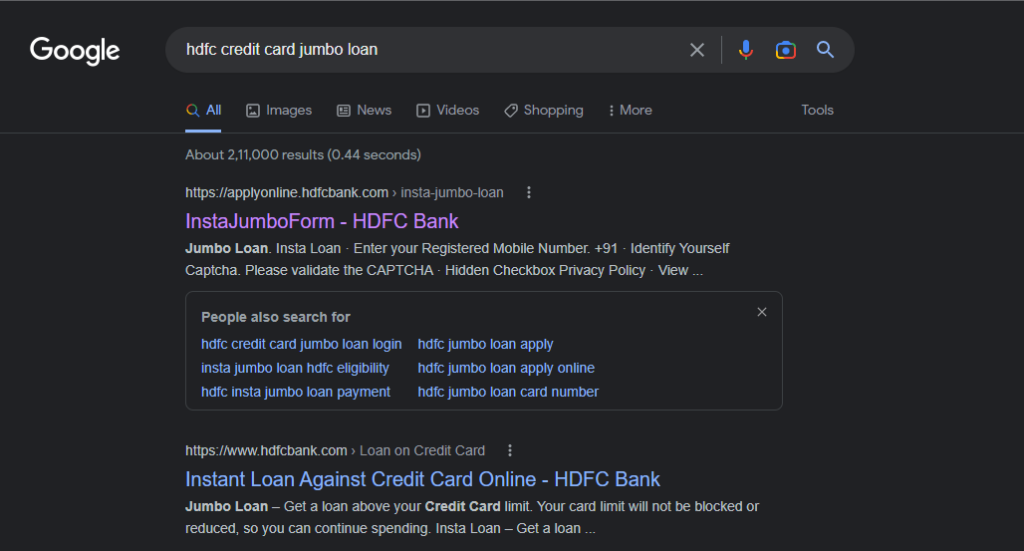
Task: Click the snippet starting 'Jumbo Loan. Insta Loan'
Action: click(457, 259)
